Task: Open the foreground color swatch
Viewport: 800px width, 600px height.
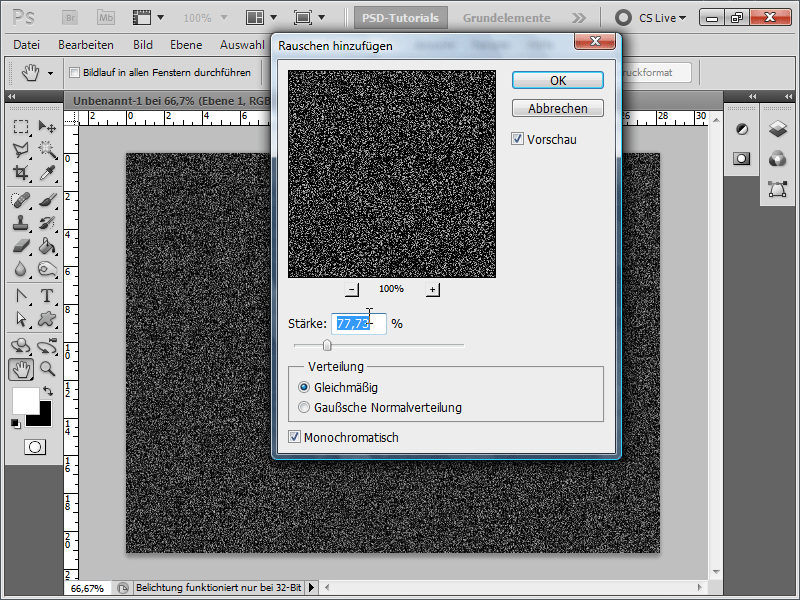Action: click(x=25, y=401)
